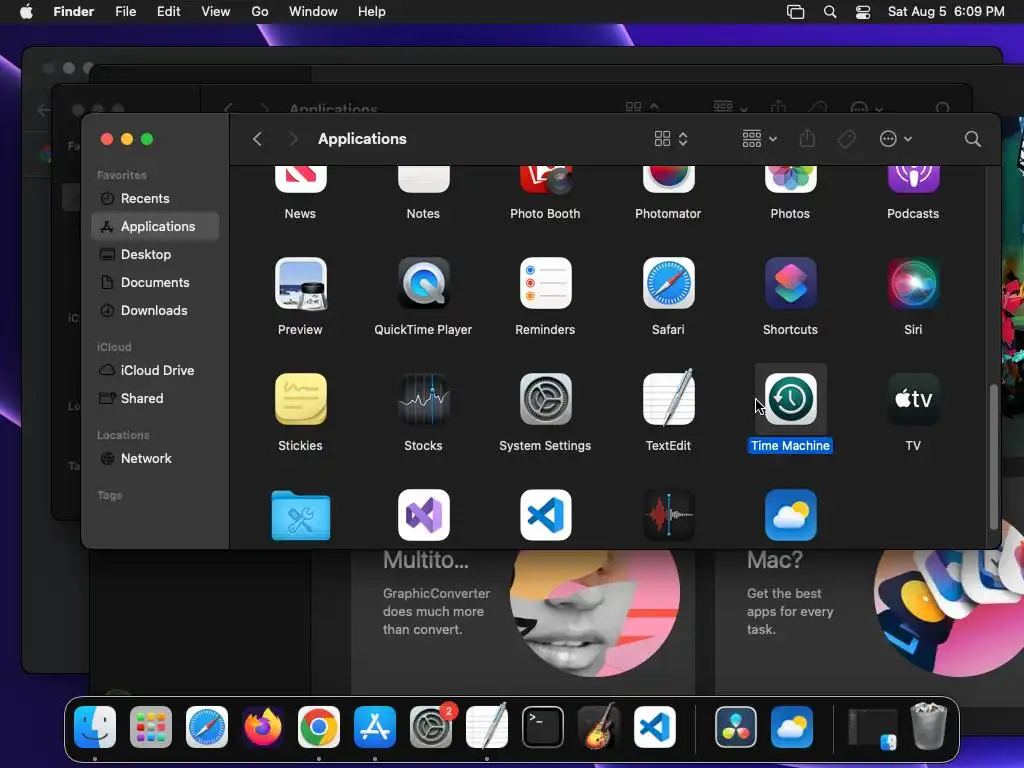The width and height of the screenshot is (1024, 768).
Task: Select the TextEdit icon in Applications folder
Action: 668,398
